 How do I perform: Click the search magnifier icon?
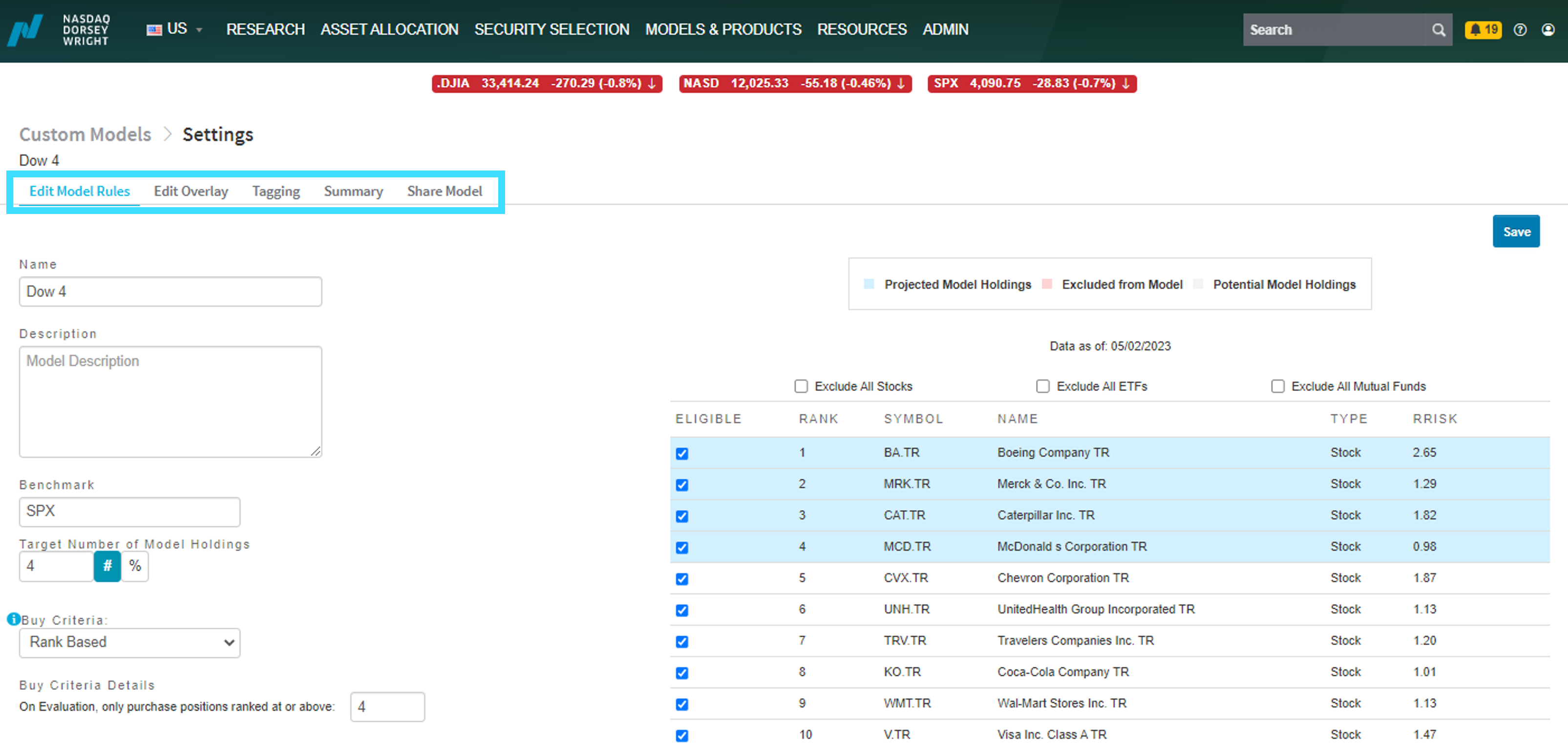[x=1438, y=30]
